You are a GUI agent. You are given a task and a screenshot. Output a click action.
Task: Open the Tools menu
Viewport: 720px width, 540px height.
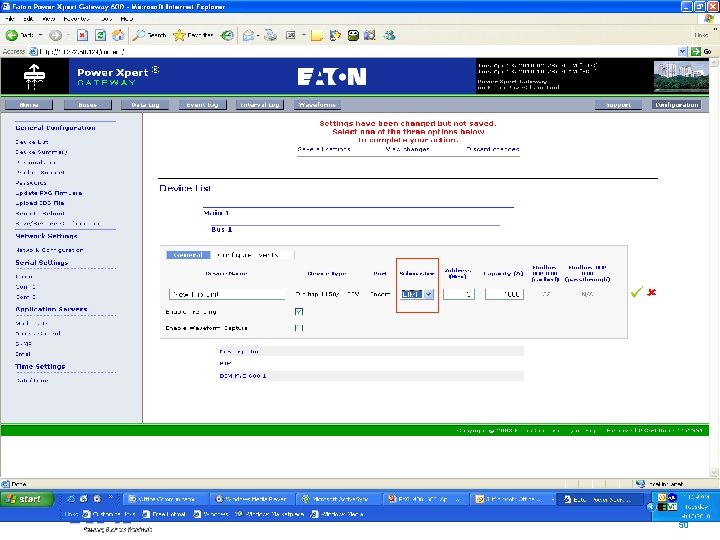(106, 19)
